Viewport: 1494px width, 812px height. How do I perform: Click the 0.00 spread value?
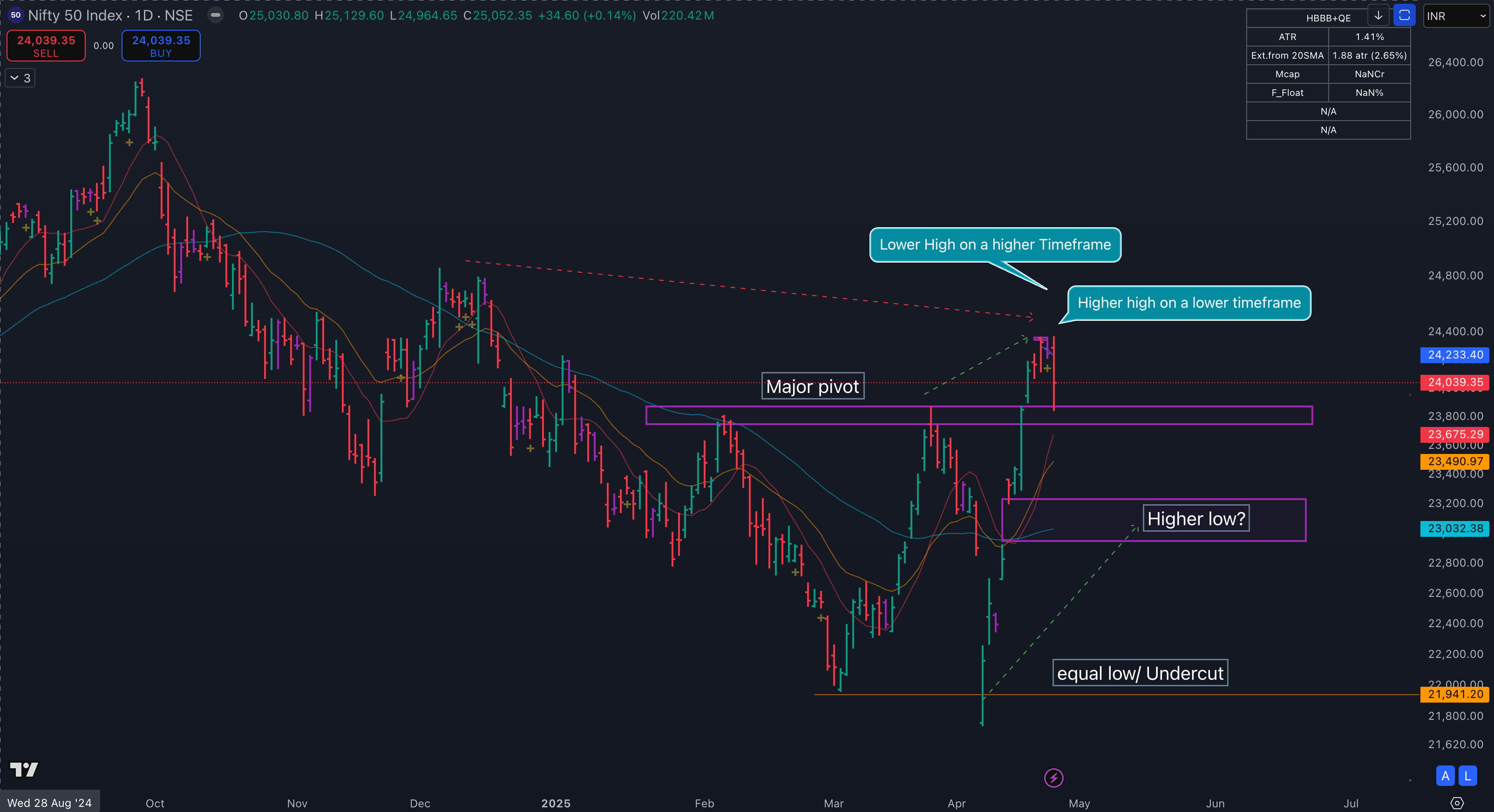click(x=104, y=46)
